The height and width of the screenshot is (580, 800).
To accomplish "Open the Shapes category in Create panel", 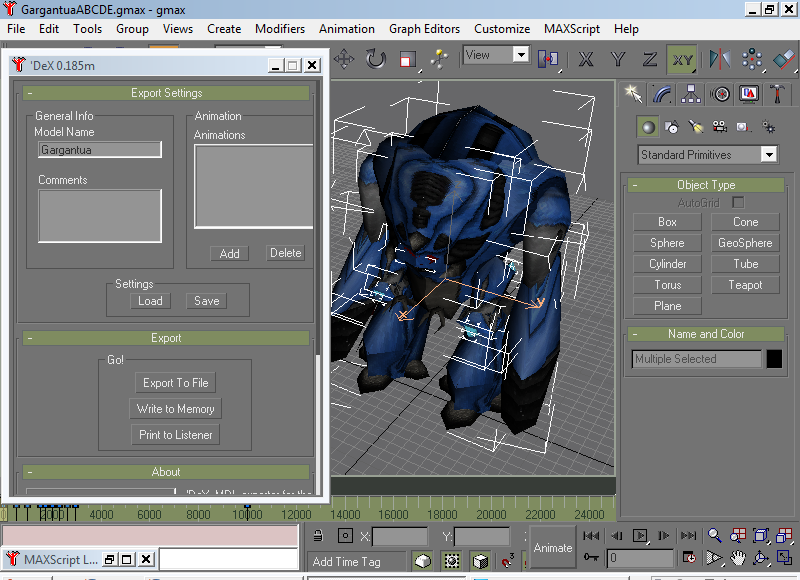I will coord(672,127).
